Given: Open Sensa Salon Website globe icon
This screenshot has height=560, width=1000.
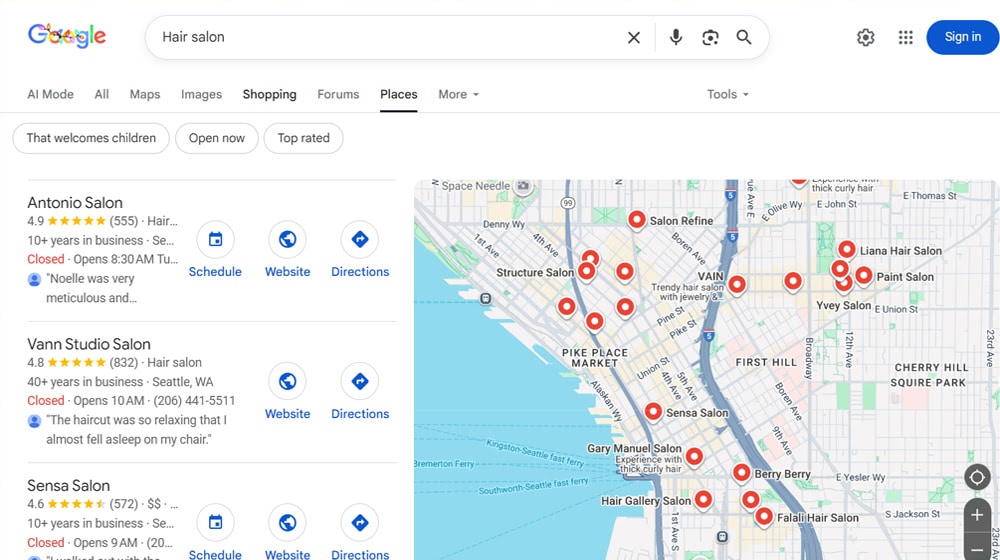Looking at the screenshot, I should [288, 523].
